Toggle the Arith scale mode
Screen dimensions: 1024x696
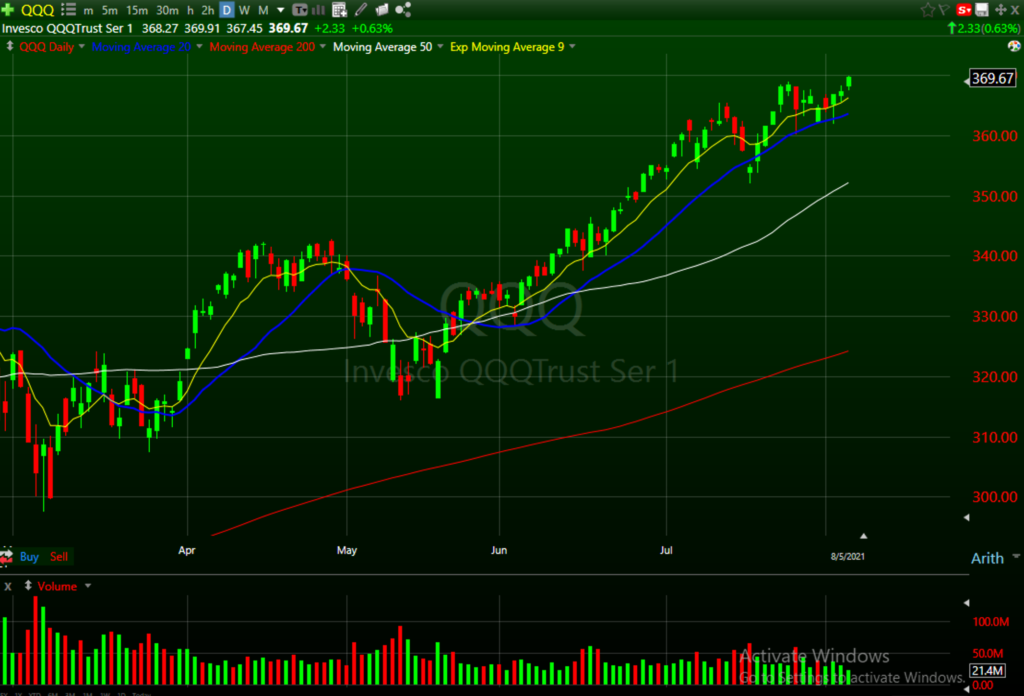pyautogui.click(x=987, y=558)
